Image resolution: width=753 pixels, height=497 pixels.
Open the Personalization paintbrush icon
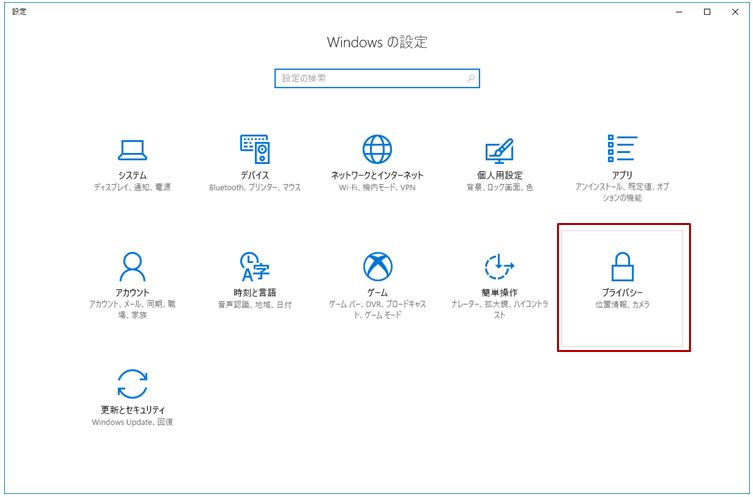[x=499, y=151]
